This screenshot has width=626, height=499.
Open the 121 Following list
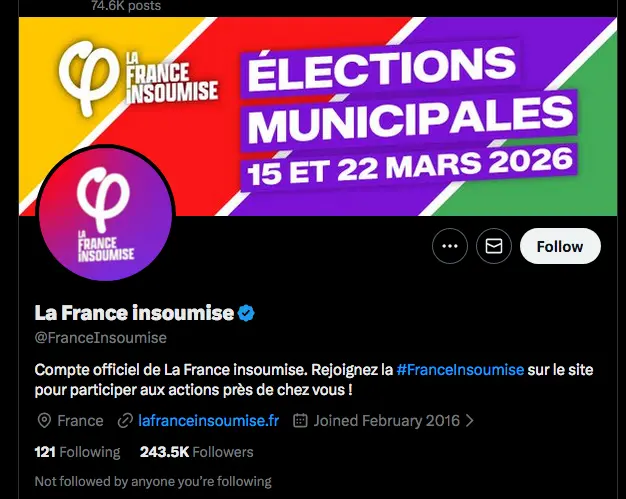77,452
